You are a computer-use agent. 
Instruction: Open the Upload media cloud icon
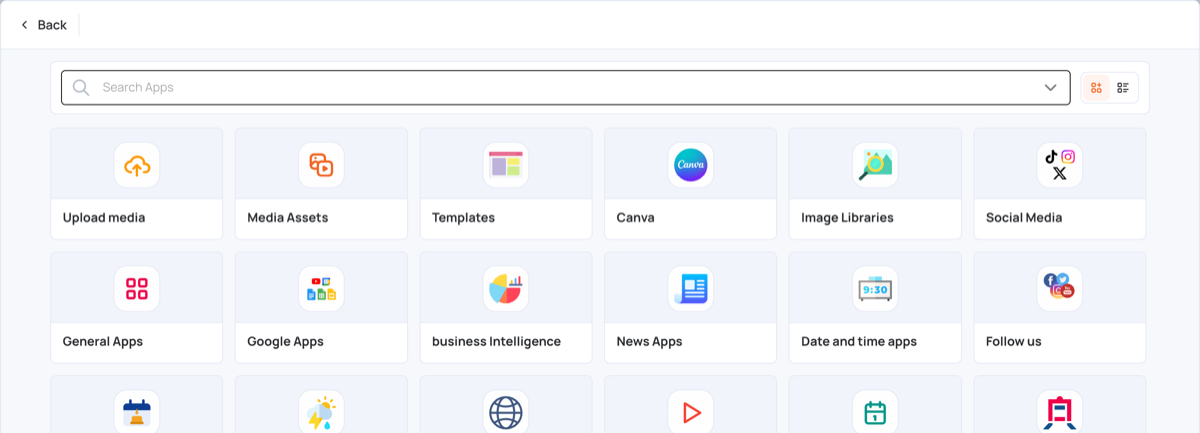point(137,165)
